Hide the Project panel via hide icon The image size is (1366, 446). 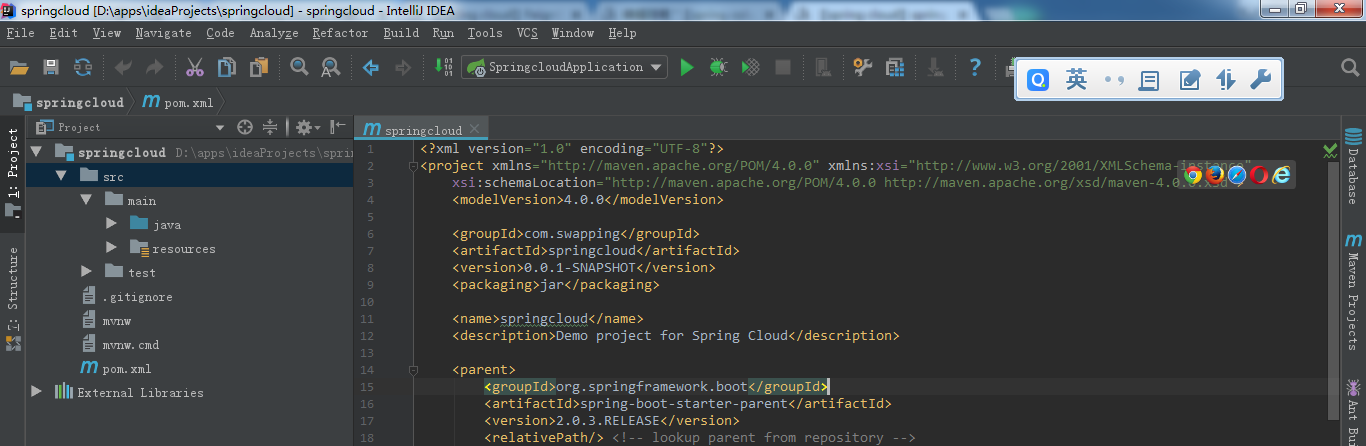pyautogui.click(x=338, y=127)
